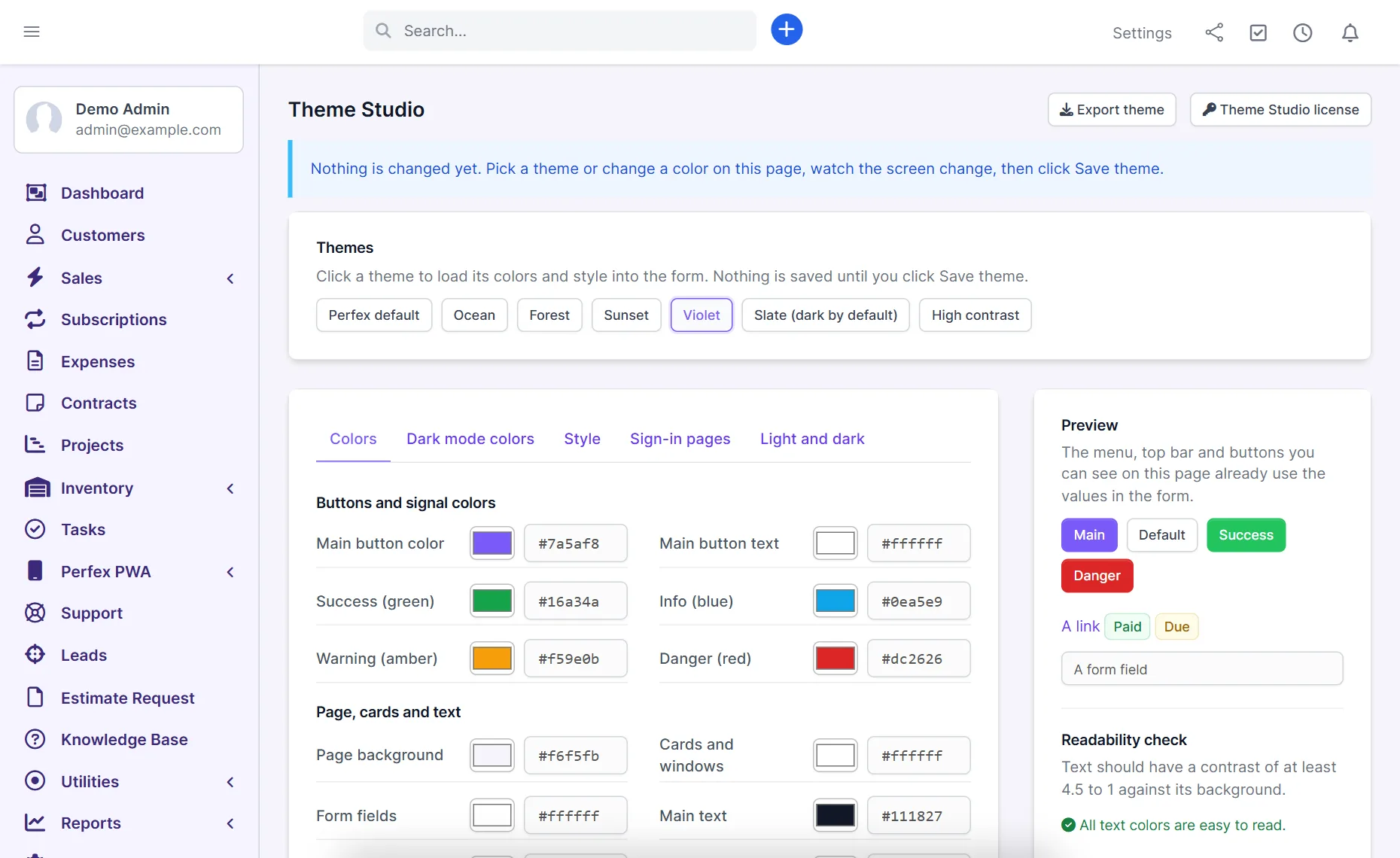This screenshot has height=858, width=1400.
Task: Expand the Sales submenu chevron
Action: point(230,278)
